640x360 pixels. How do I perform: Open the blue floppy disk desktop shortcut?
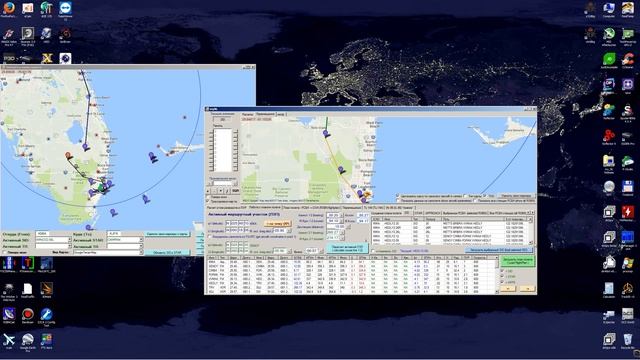[628, 188]
